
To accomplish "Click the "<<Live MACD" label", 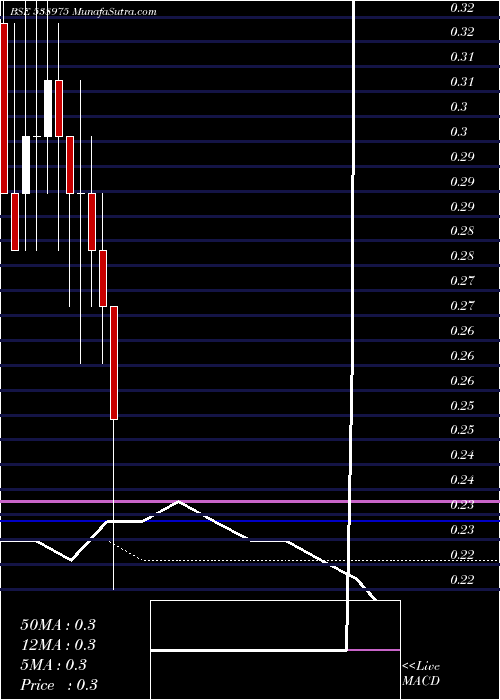I will tap(421, 674).
